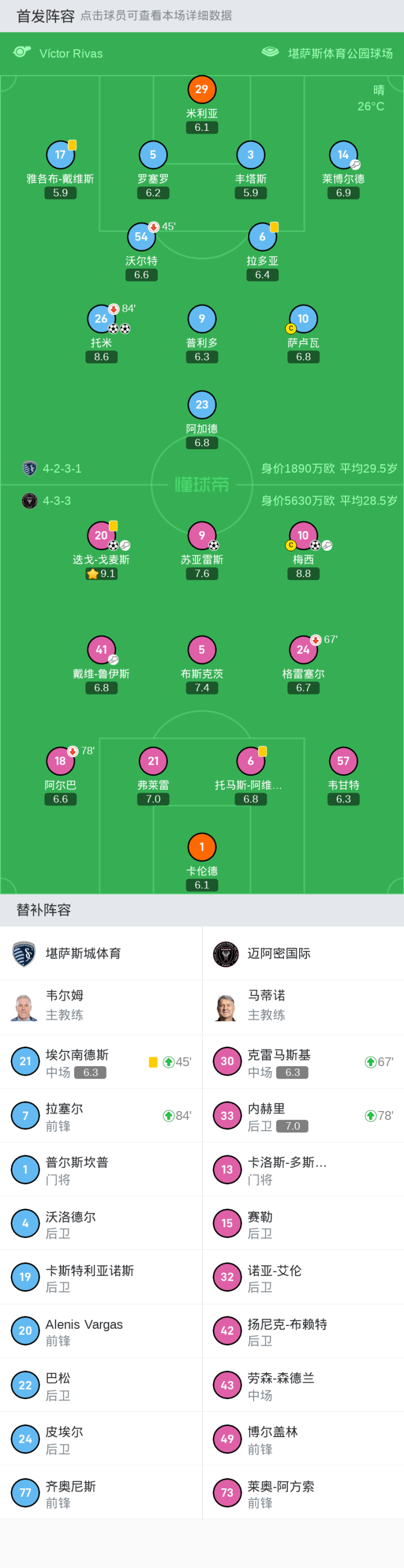
Task: Open 梅西's number 10 player circle
Action: pyautogui.click(x=303, y=536)
